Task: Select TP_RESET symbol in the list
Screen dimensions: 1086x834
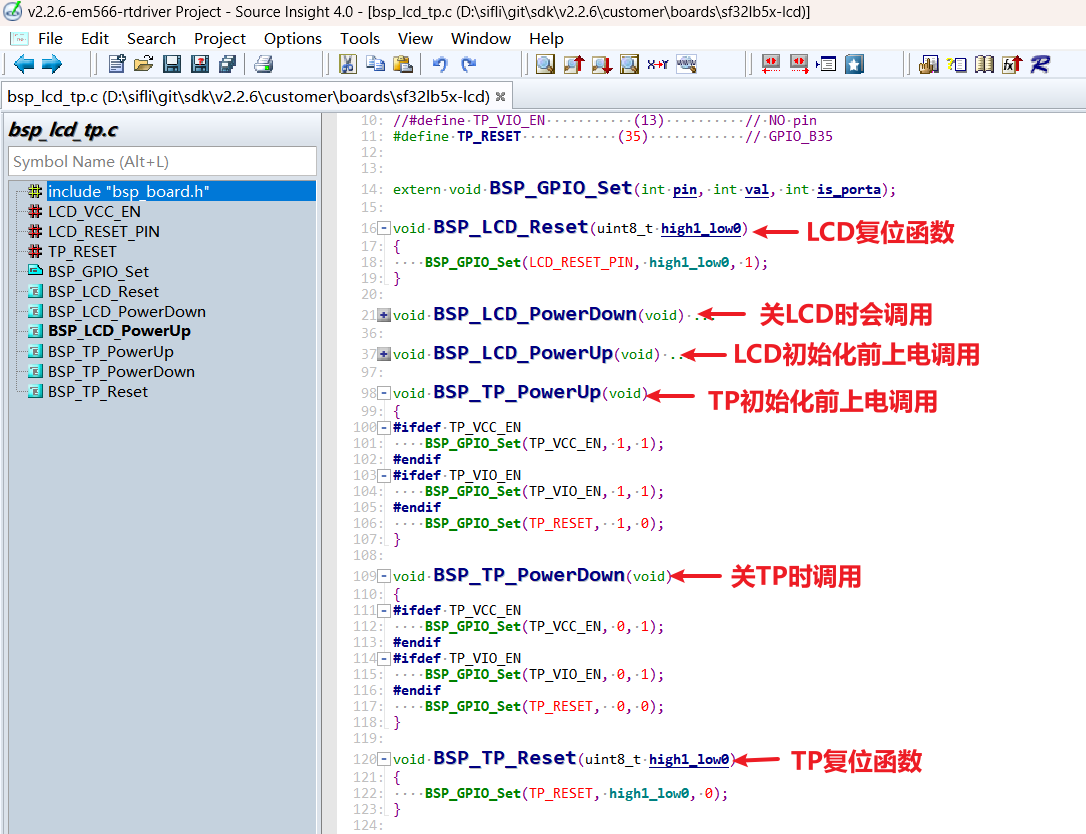Action: pos(82,251)
